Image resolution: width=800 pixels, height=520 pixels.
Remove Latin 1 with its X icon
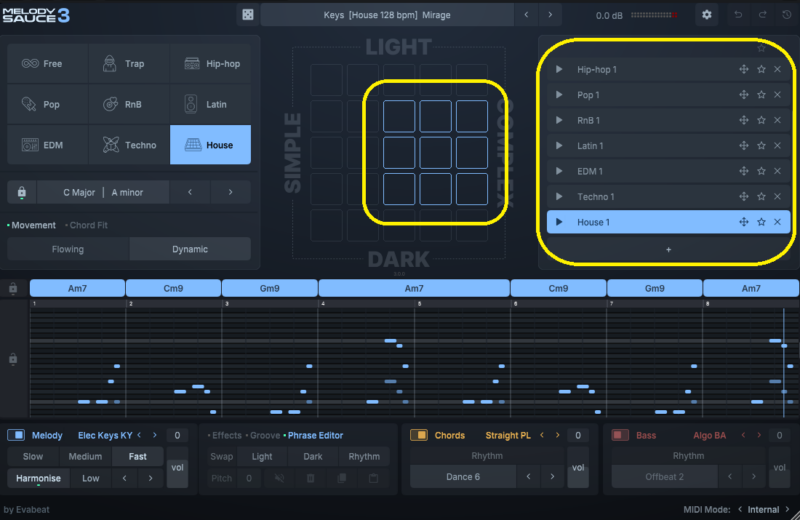click(x=778, y=146)
